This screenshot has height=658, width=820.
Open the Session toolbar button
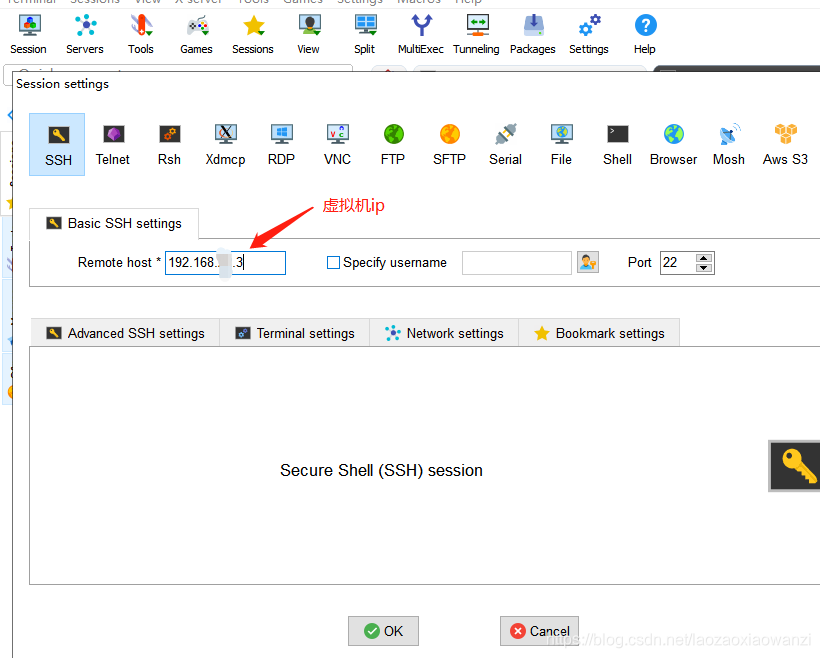click(x=29, y=35)
